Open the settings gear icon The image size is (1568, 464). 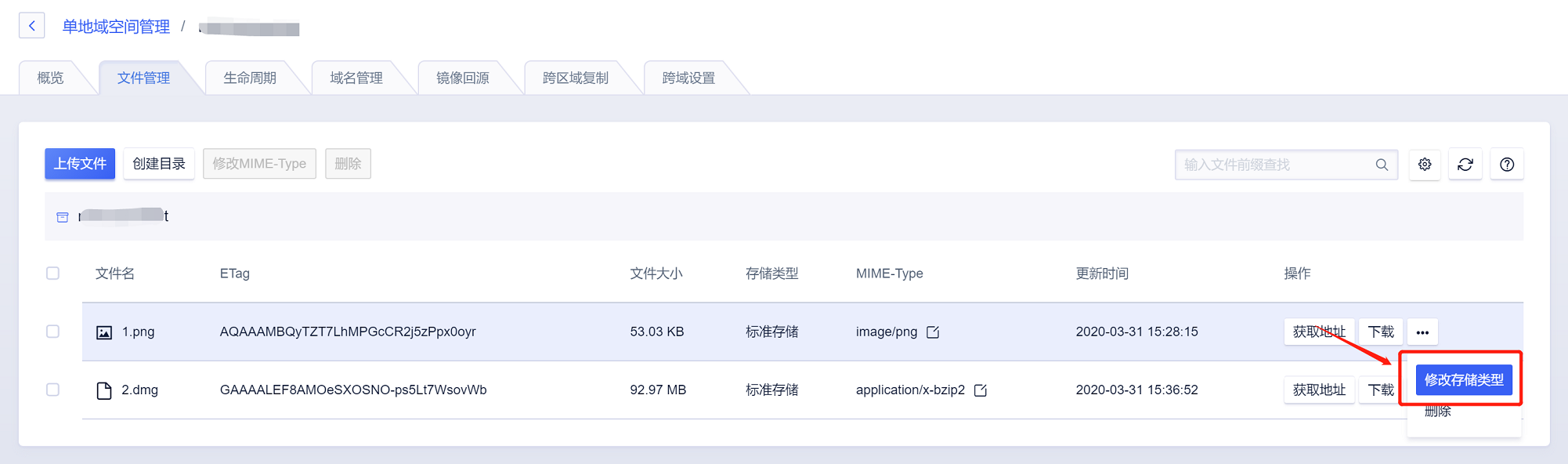pos(1425,165)
